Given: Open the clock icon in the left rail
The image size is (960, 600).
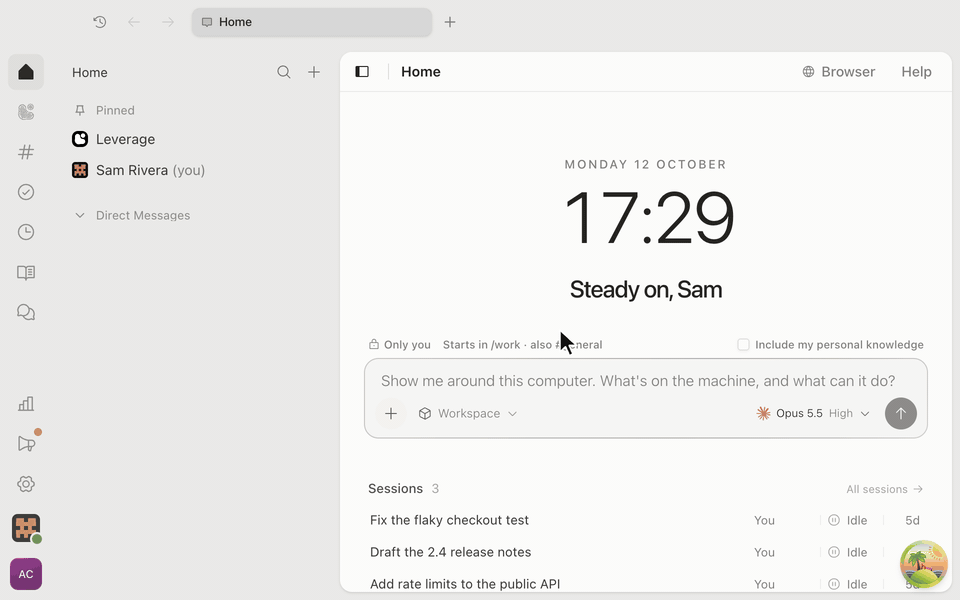Looking at the screenshot, I should click(26, 232).
